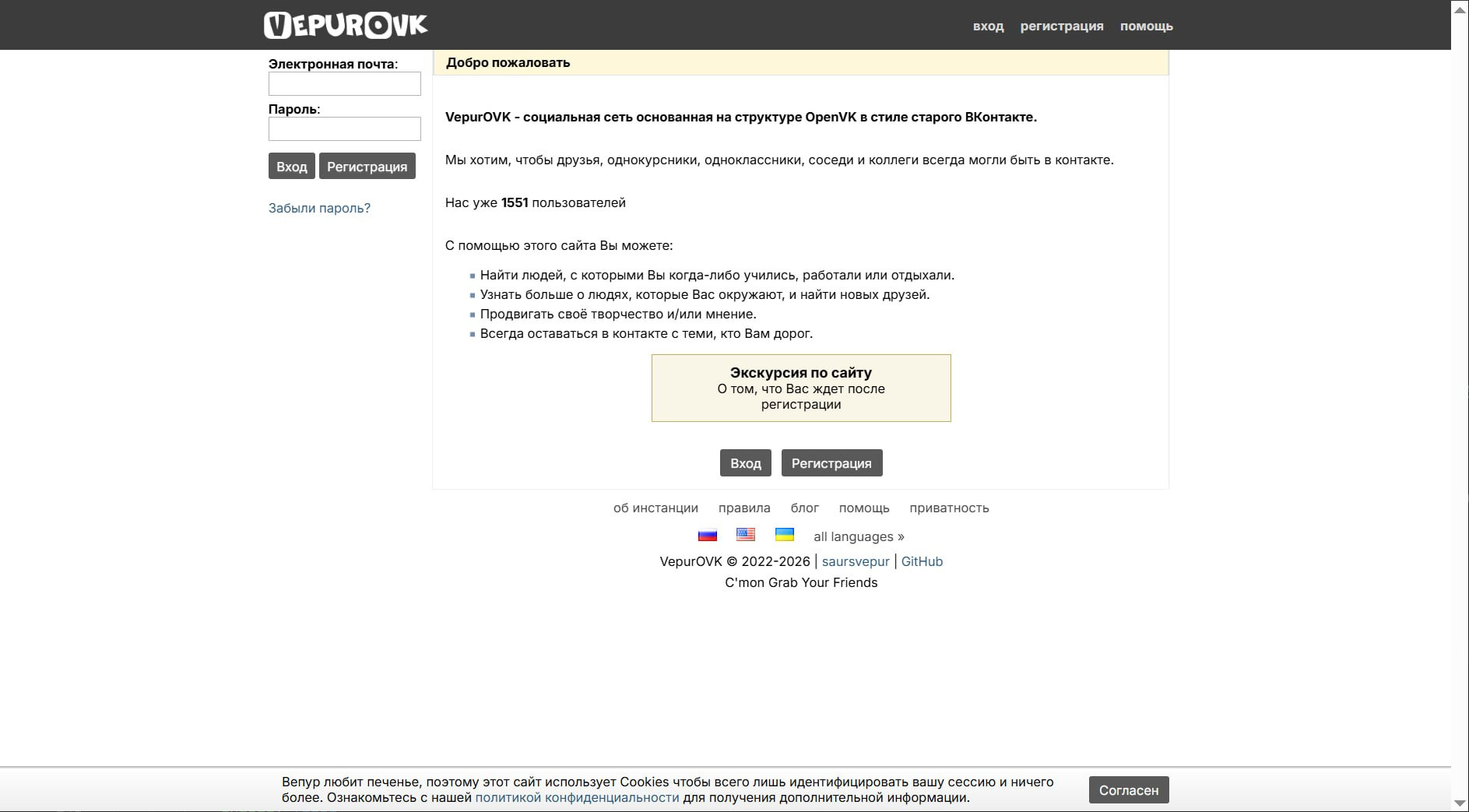Open the 'блог' footer link
Screen dimensions: 1469x812
(805, 508)
